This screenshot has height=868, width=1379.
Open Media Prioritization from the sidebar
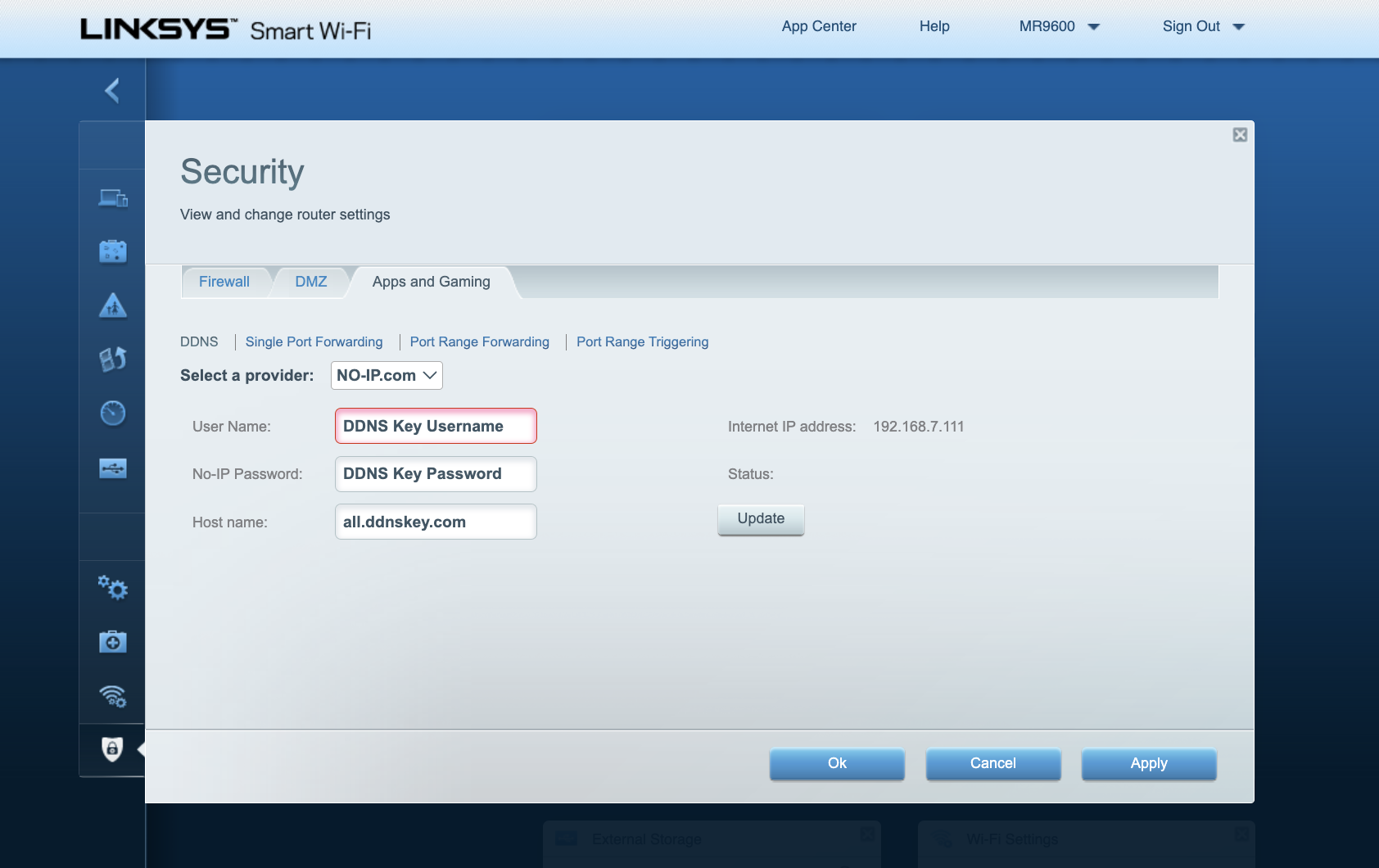tap(112, 359)
